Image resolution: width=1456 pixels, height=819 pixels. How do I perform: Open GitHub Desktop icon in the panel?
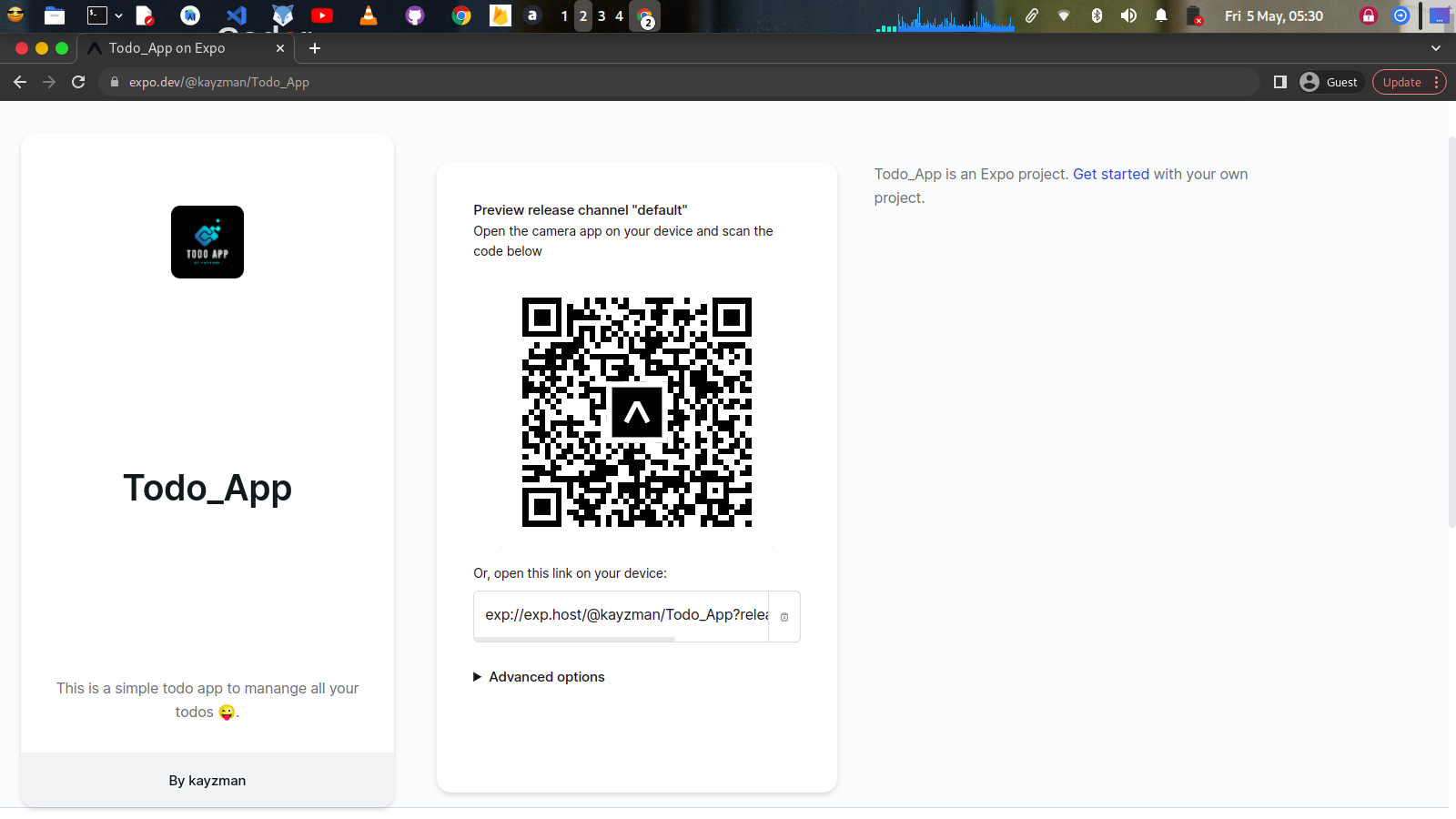(415, 15)
